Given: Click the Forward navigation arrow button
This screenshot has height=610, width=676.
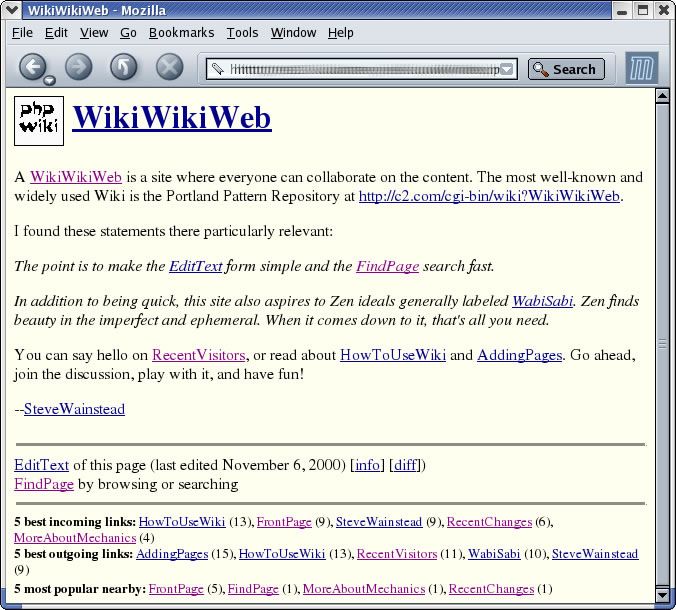Looking at the screenshot, I should coord(78,68).
